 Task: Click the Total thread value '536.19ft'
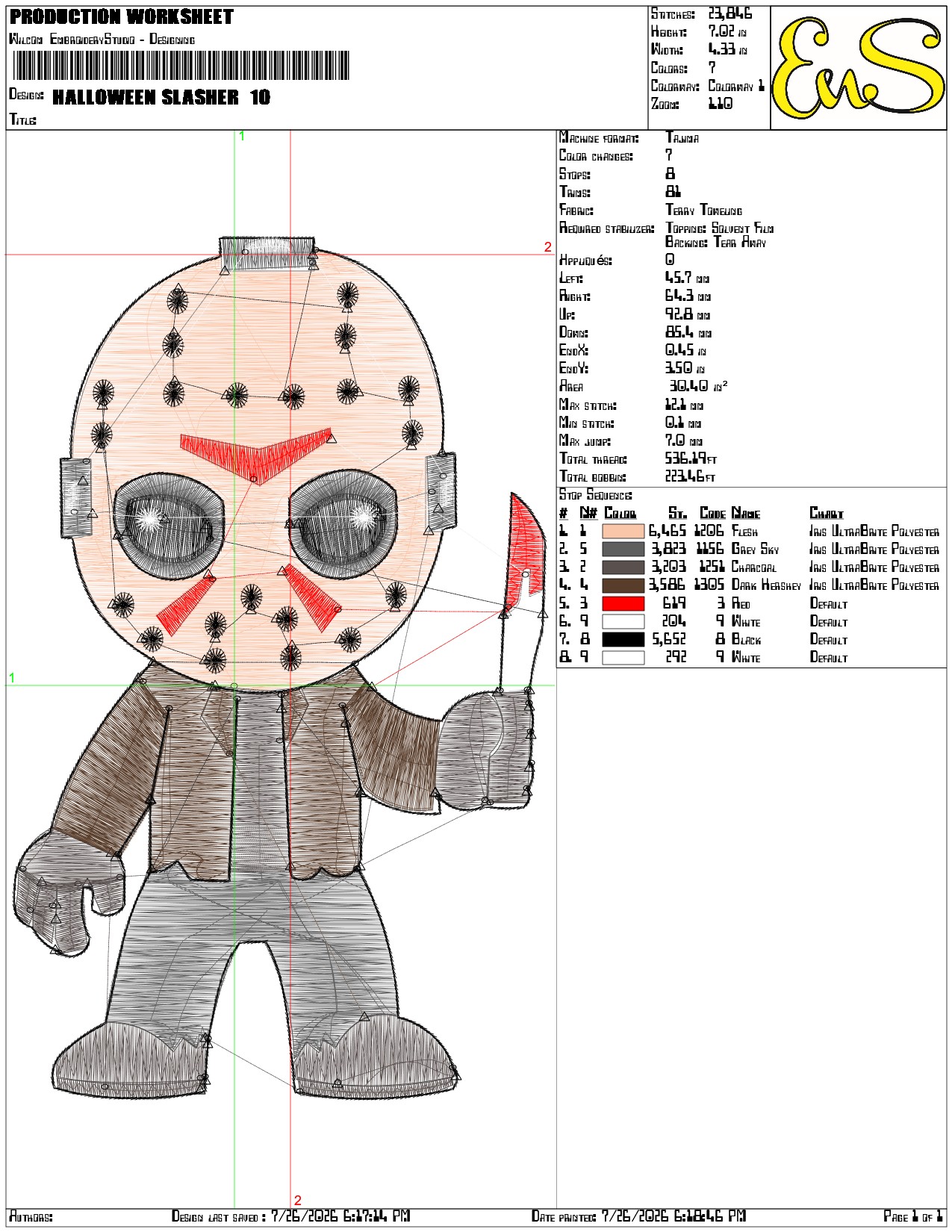coord(691,458)
